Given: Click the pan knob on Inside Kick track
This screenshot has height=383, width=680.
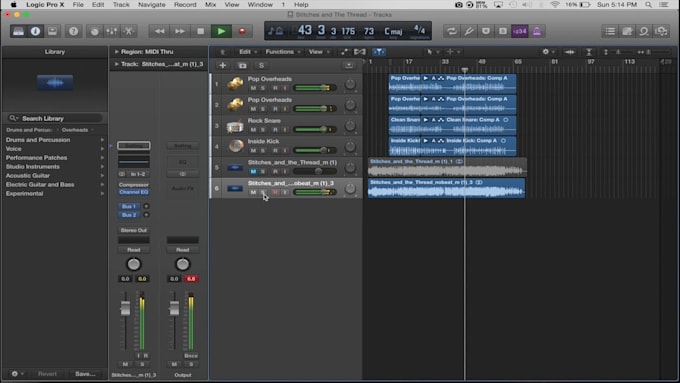Looking at the screenshot, I should click(350, 147).
